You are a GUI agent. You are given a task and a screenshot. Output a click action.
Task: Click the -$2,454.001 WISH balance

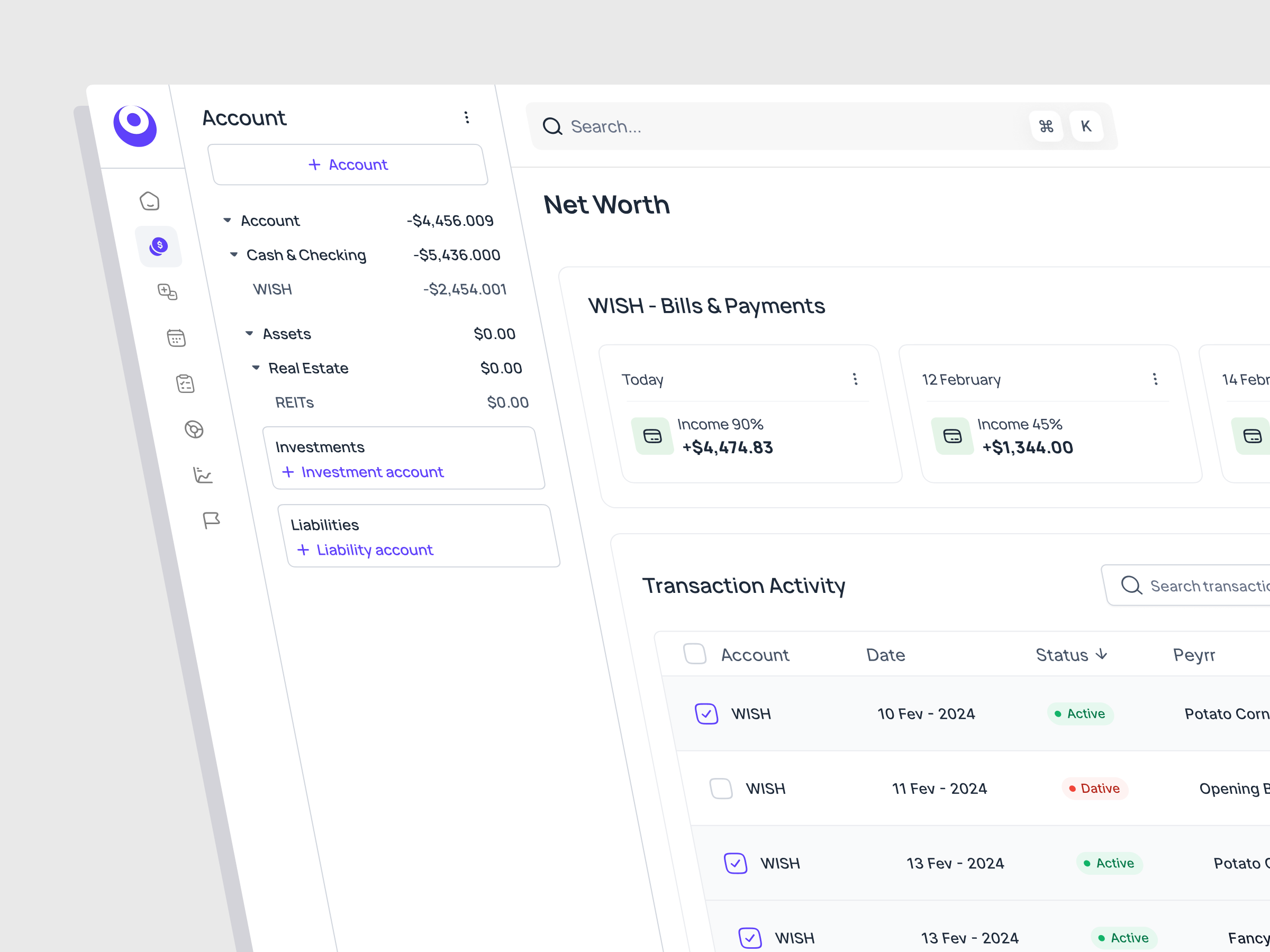click(x=465, y=289)
